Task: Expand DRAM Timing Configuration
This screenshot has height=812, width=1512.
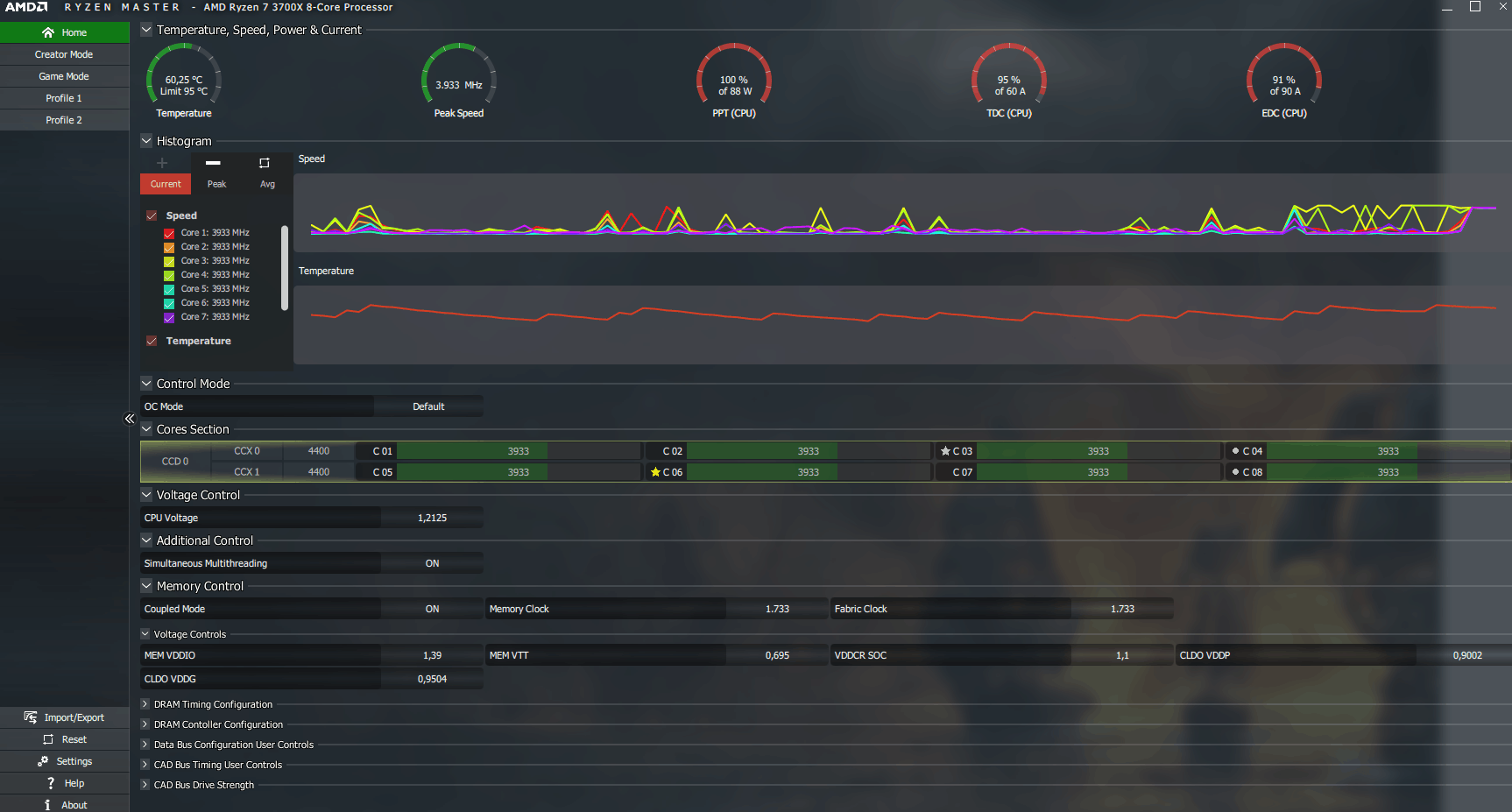Action: 145,703
